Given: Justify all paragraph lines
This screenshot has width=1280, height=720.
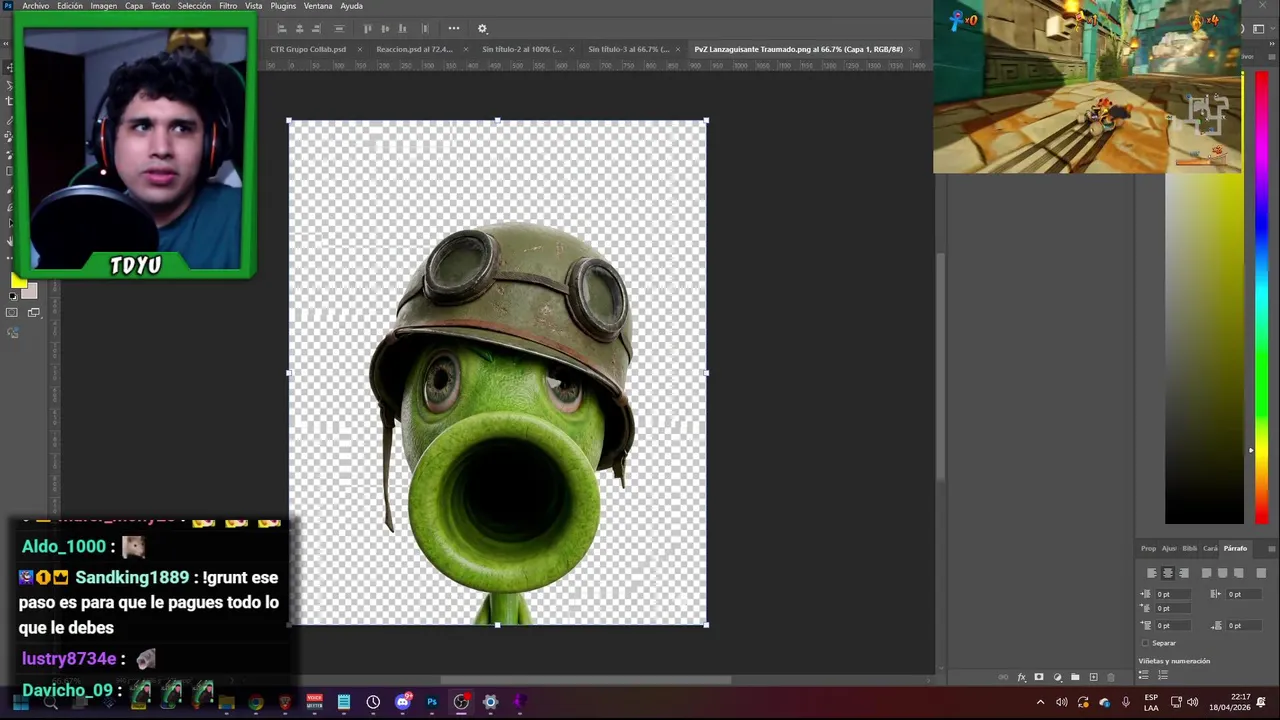Looking at the screenshot, I should click(1260, 573).
